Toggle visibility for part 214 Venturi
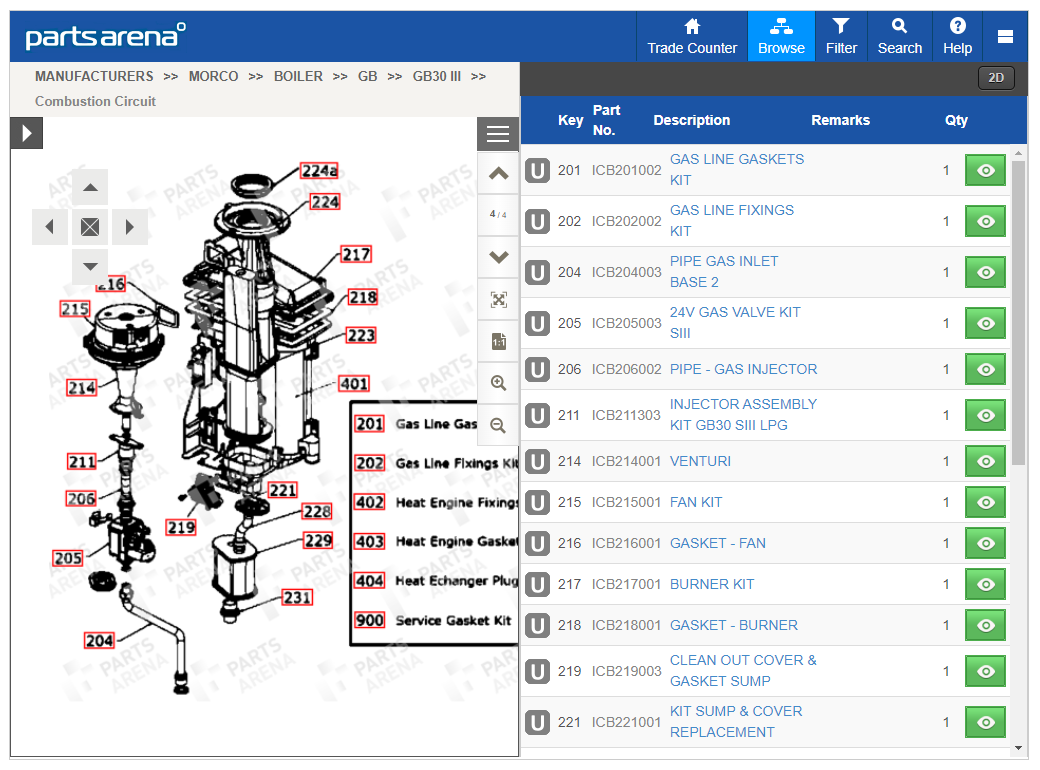This screenshot has height=770, width=1040. (x=985, y=462)
